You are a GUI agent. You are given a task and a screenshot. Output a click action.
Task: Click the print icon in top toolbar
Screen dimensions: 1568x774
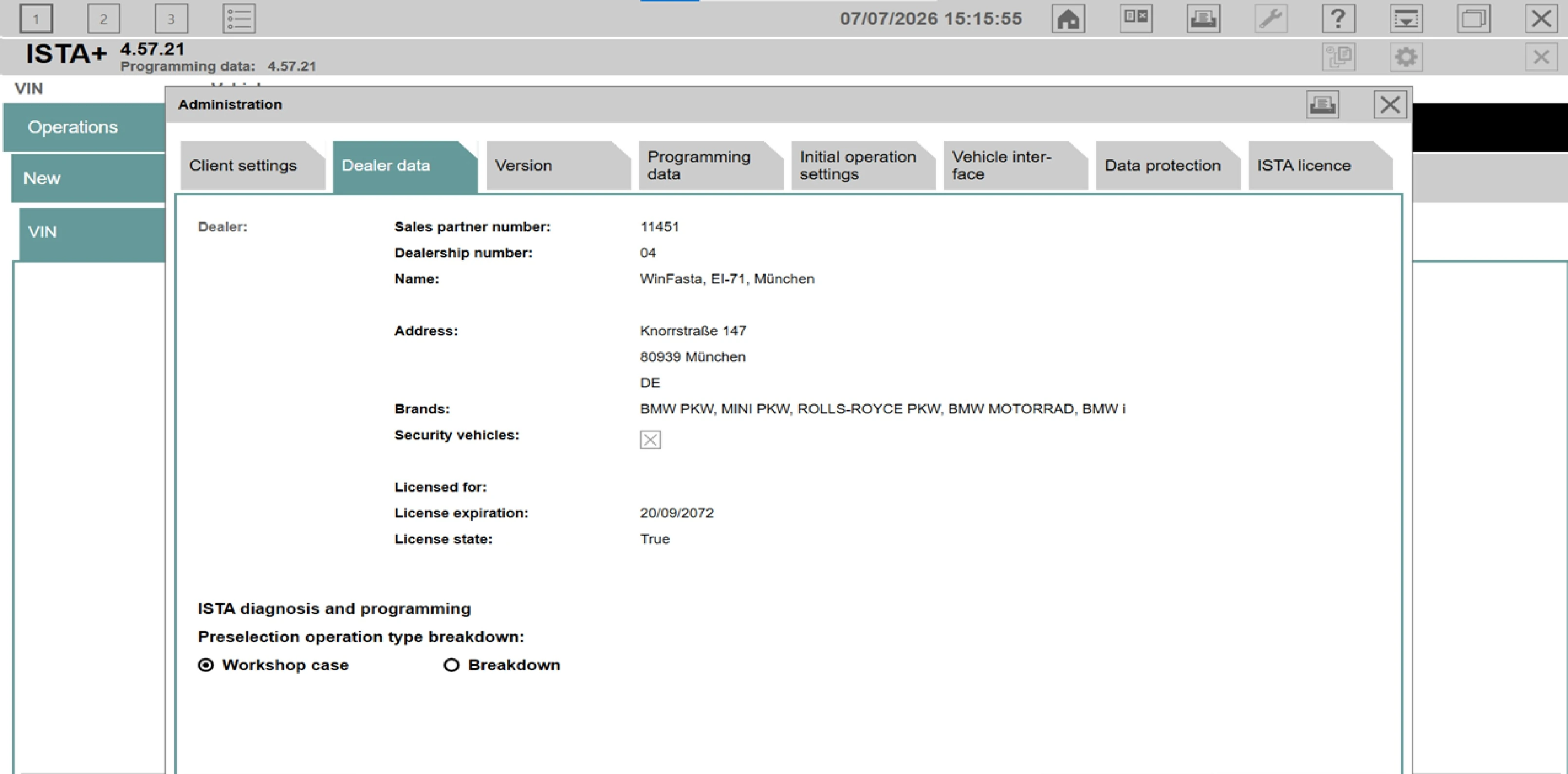tap(1203, 19)
